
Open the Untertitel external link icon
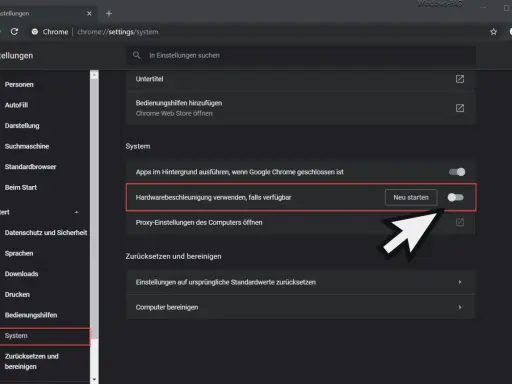(460, 79)
